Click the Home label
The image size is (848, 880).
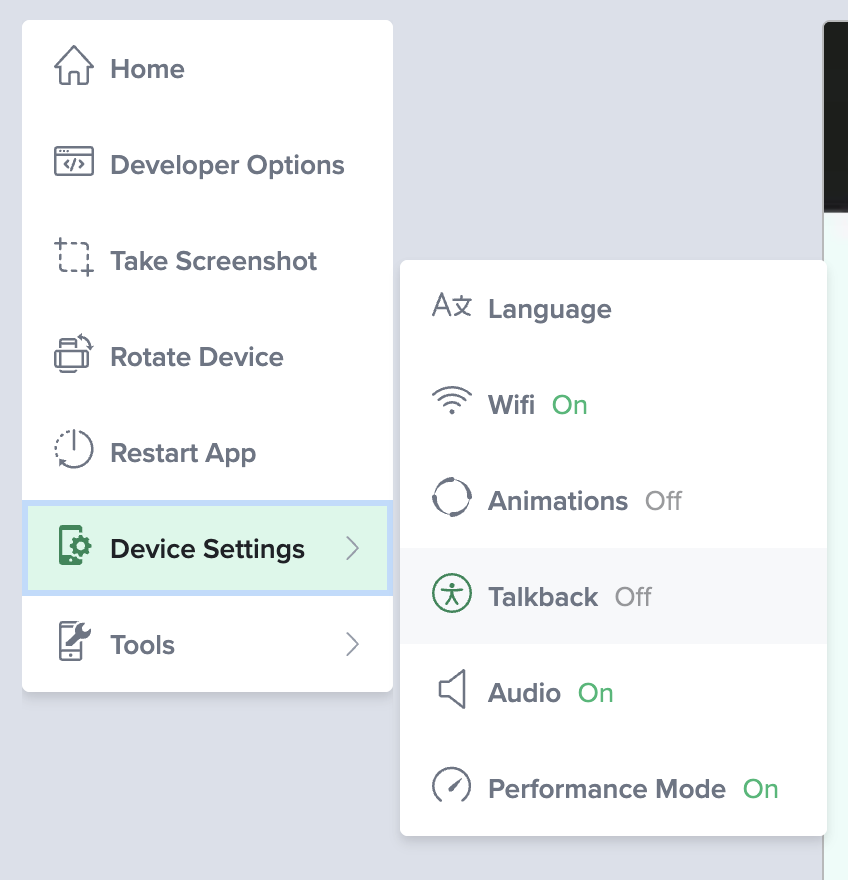coord(147,69)
